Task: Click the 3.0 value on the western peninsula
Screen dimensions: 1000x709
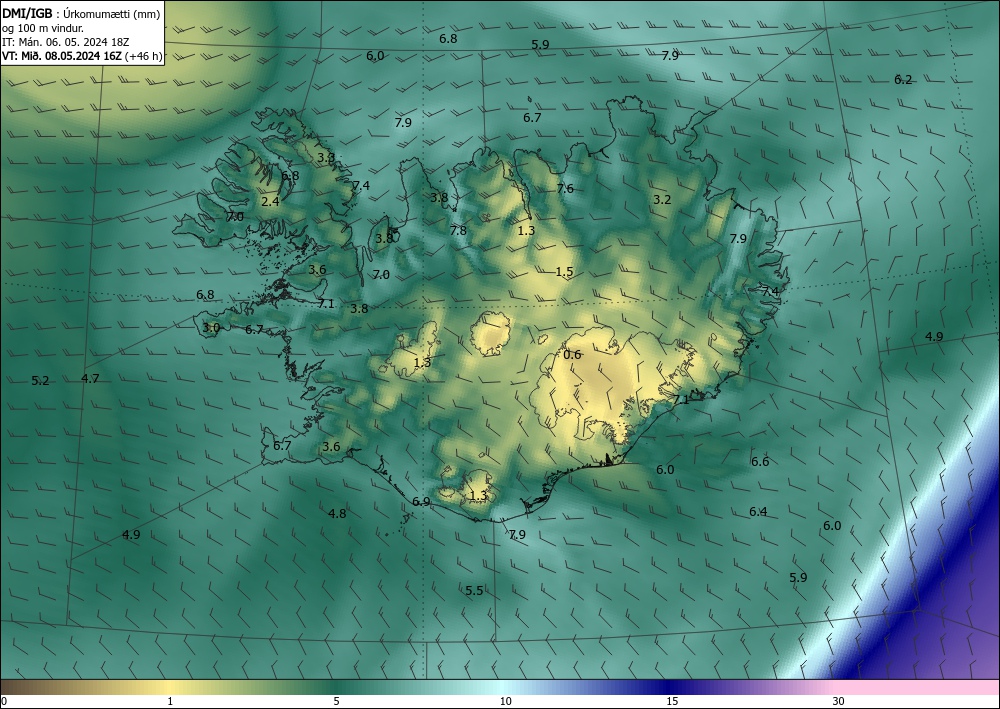Action: click(211, 328)
